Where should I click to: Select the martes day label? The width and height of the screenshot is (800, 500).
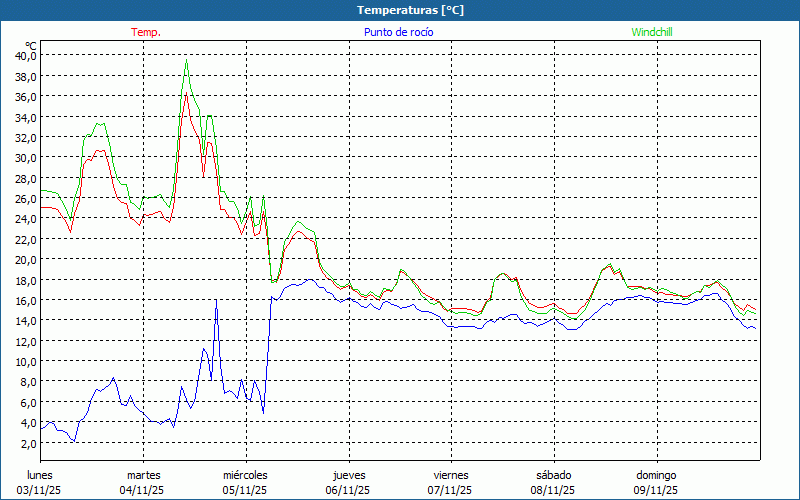144,474
